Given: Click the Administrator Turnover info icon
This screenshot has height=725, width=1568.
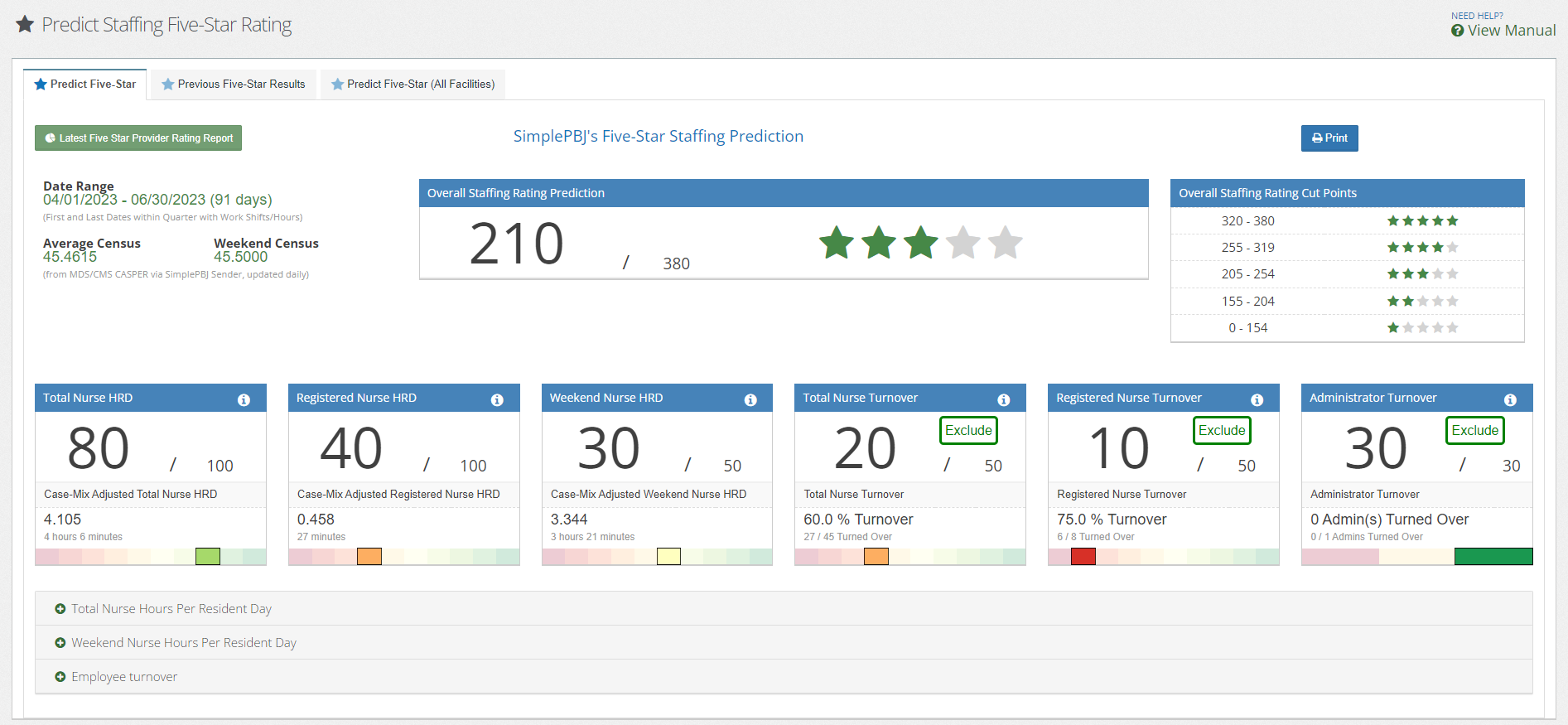Looking at the screenshot, I should tap(1511, 399).
